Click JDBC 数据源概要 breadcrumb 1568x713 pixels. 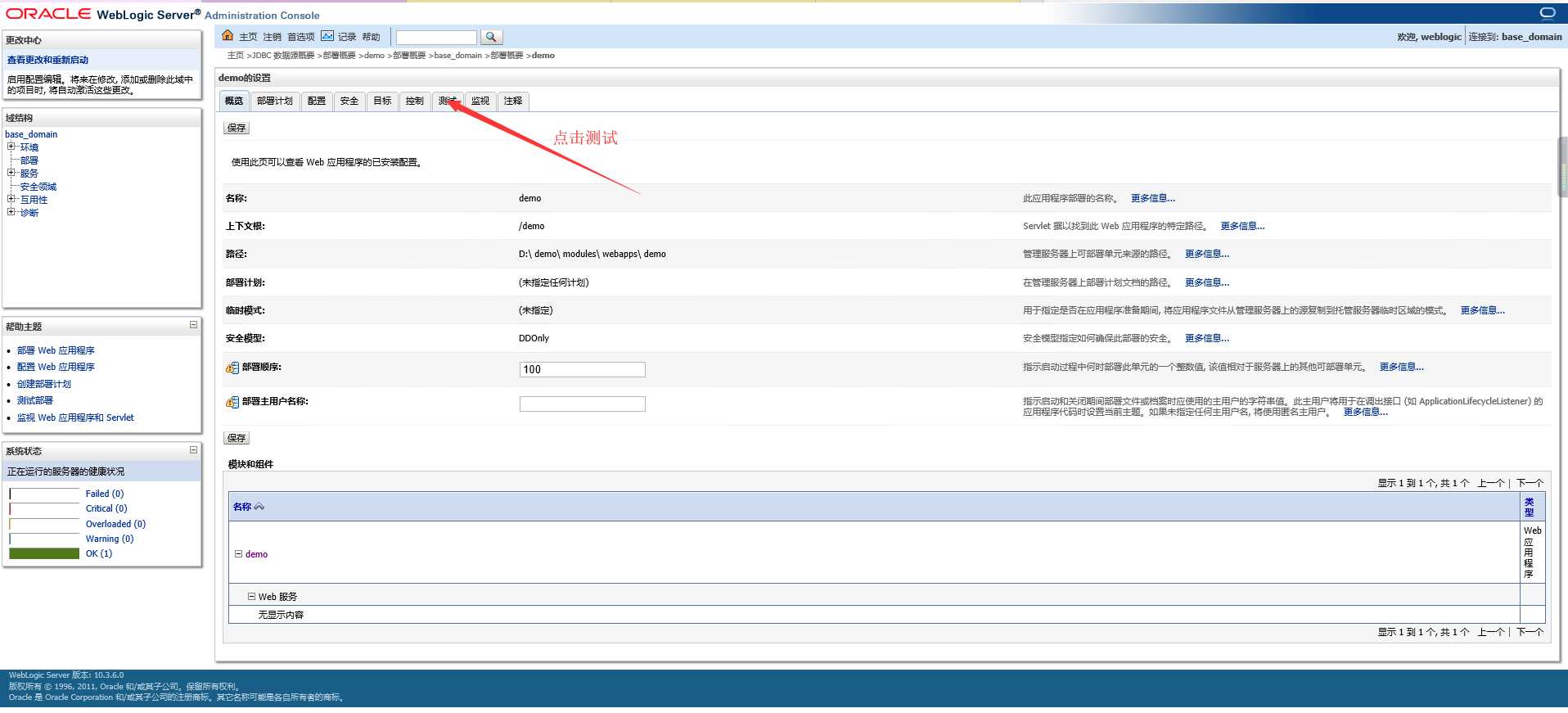283,56
